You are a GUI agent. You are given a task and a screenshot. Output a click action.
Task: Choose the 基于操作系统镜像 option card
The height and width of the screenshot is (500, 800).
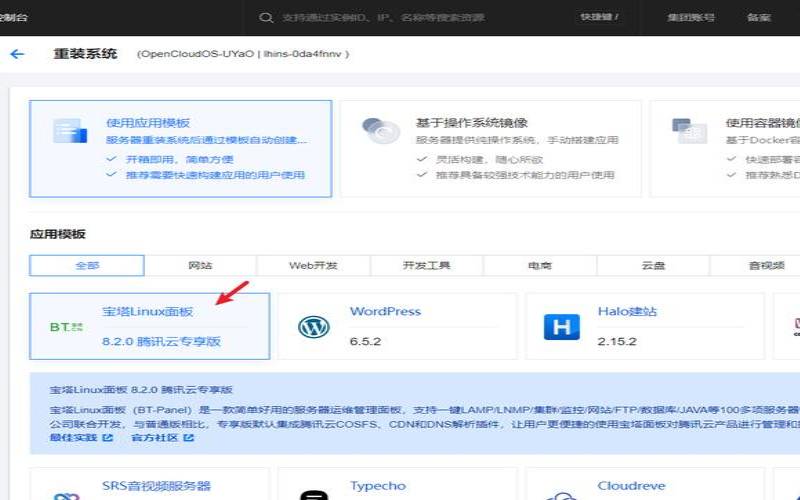(490, 148)
